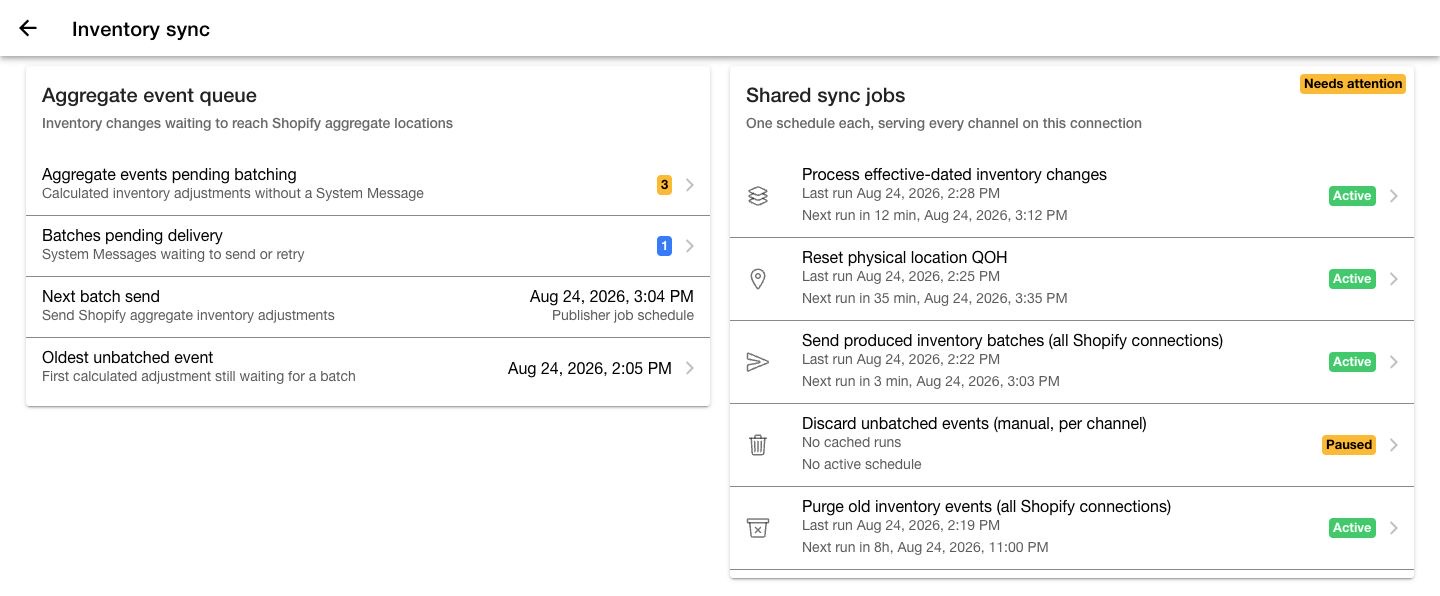Image resolution: width=1440 pixels, height=596 pixels.
Task: Open Discard unbatched events chevron
Action: click(x=1394, y=445)
